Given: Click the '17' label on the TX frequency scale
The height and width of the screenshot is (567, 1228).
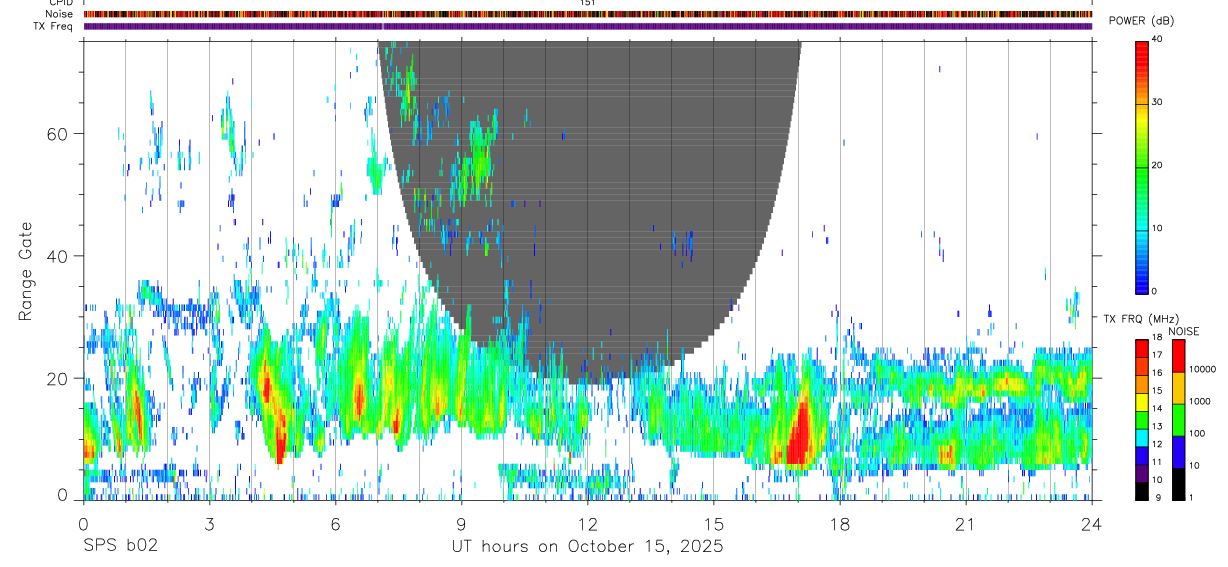Looking at the screenshot, I should (1157, 355).
